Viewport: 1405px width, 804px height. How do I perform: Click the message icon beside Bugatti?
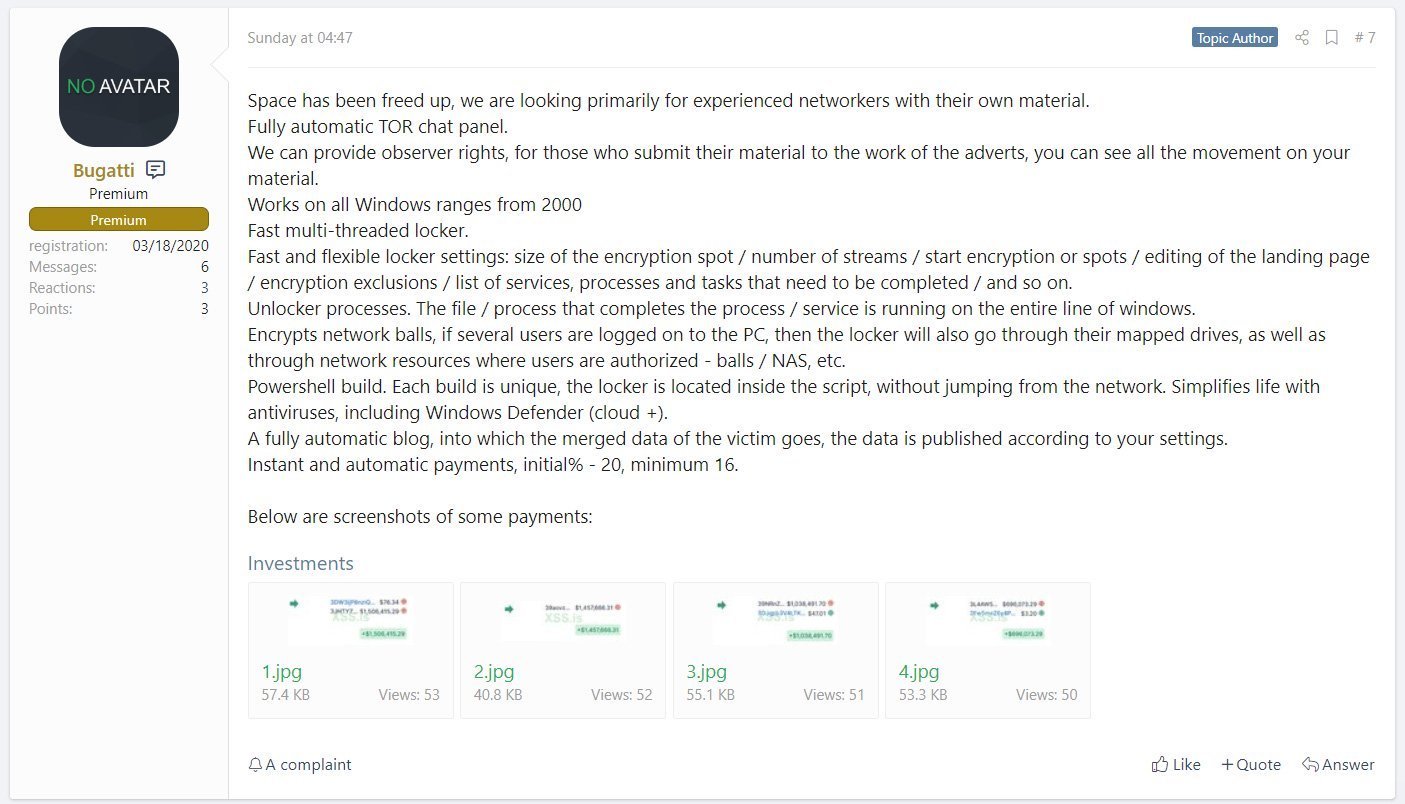click(x=155, y=170)
